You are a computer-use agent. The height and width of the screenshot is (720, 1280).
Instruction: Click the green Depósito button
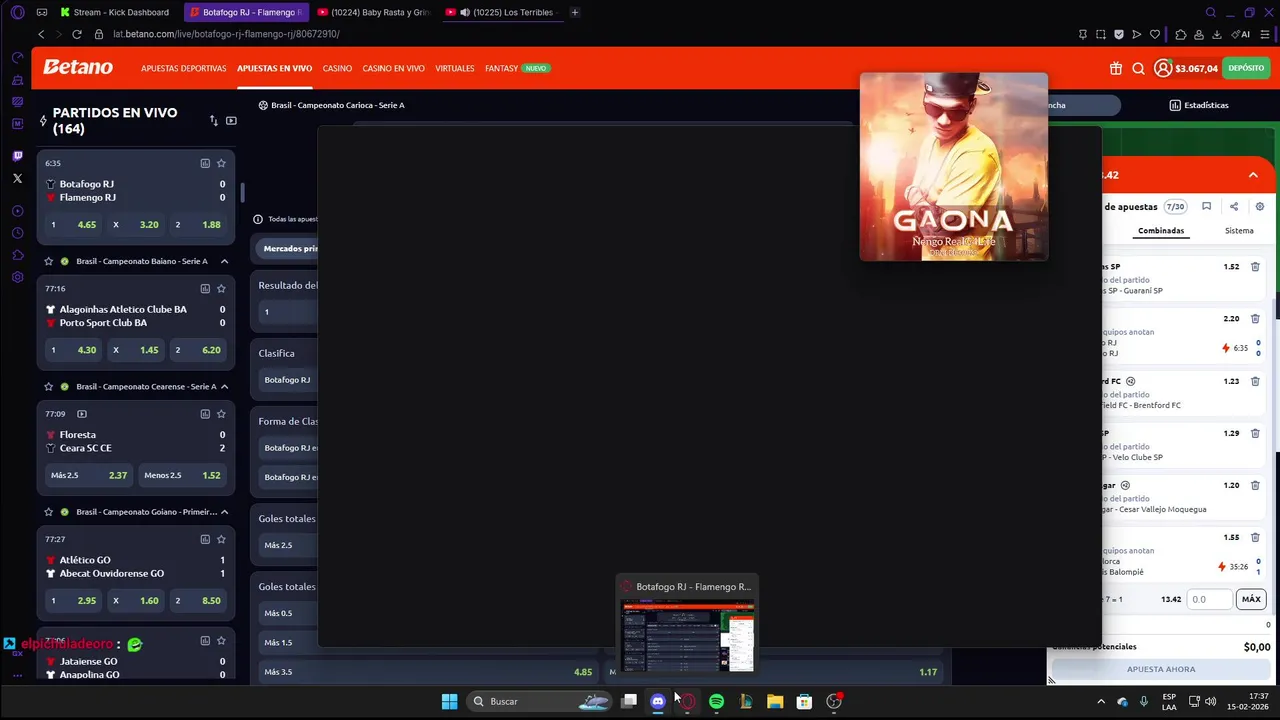point(1246,68)
